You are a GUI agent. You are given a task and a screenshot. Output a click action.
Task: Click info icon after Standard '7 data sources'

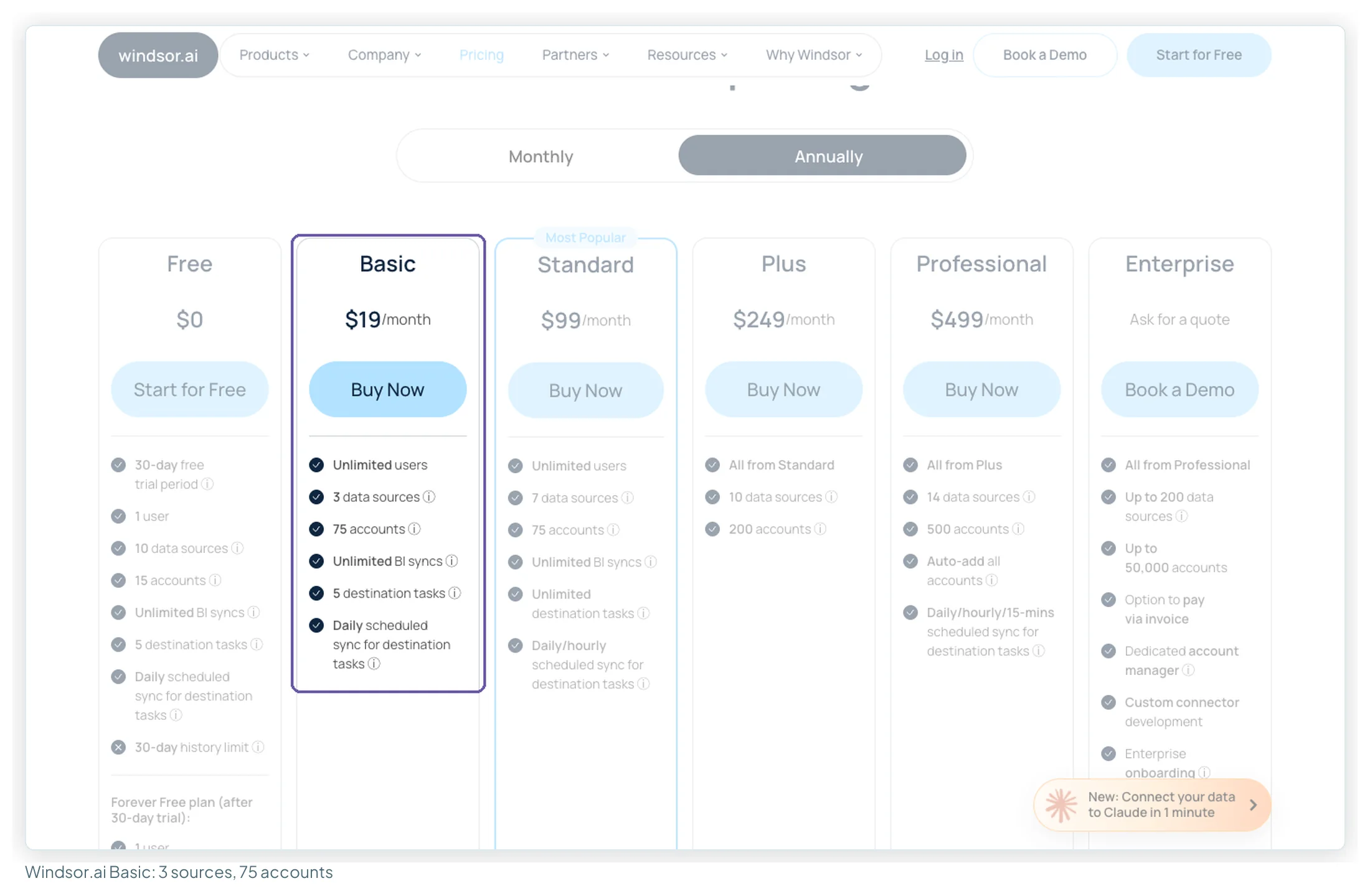pos(628,498)
